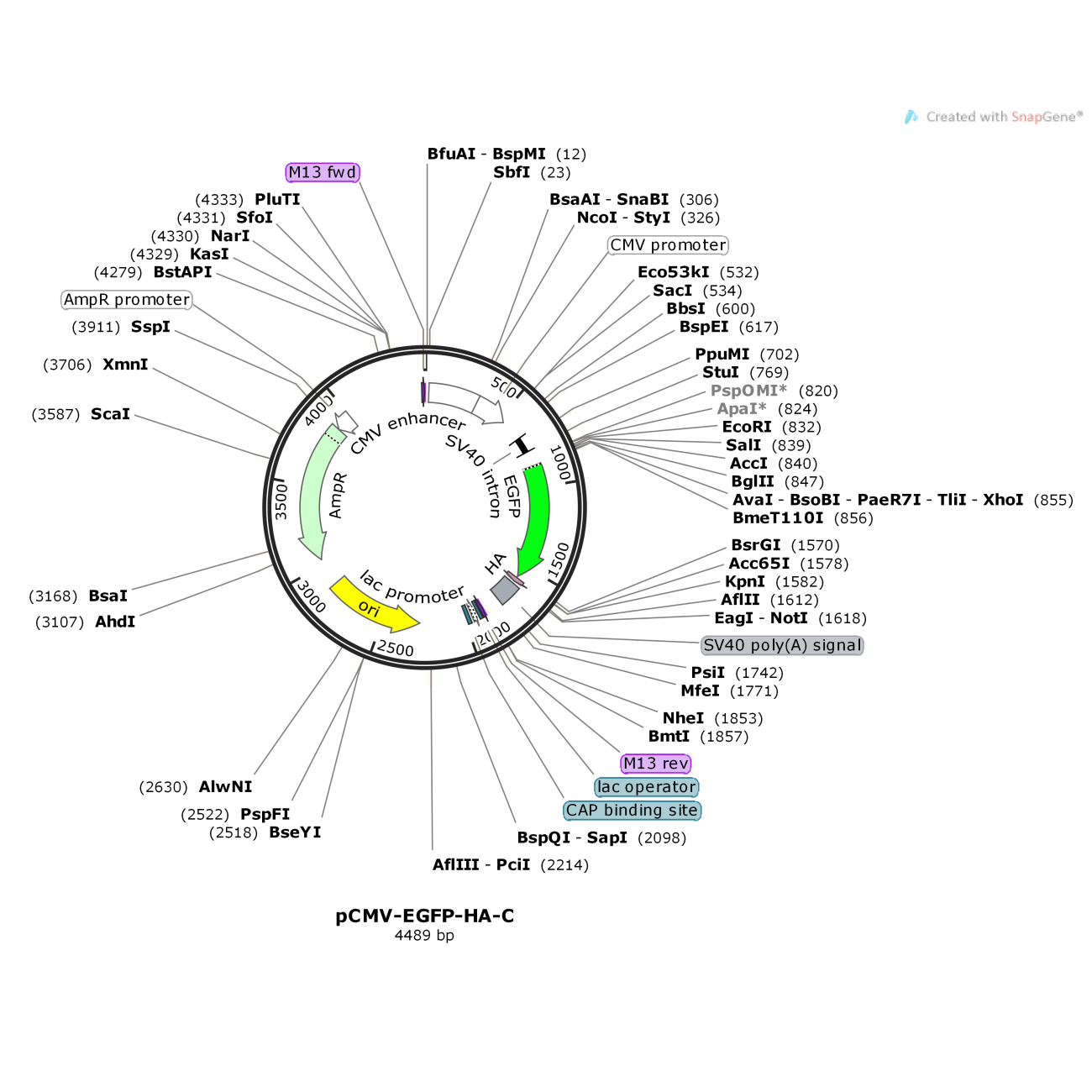Select the NcoI - StyI (326) label
The image size is (1092, 1092).
(x=648, y=218)
